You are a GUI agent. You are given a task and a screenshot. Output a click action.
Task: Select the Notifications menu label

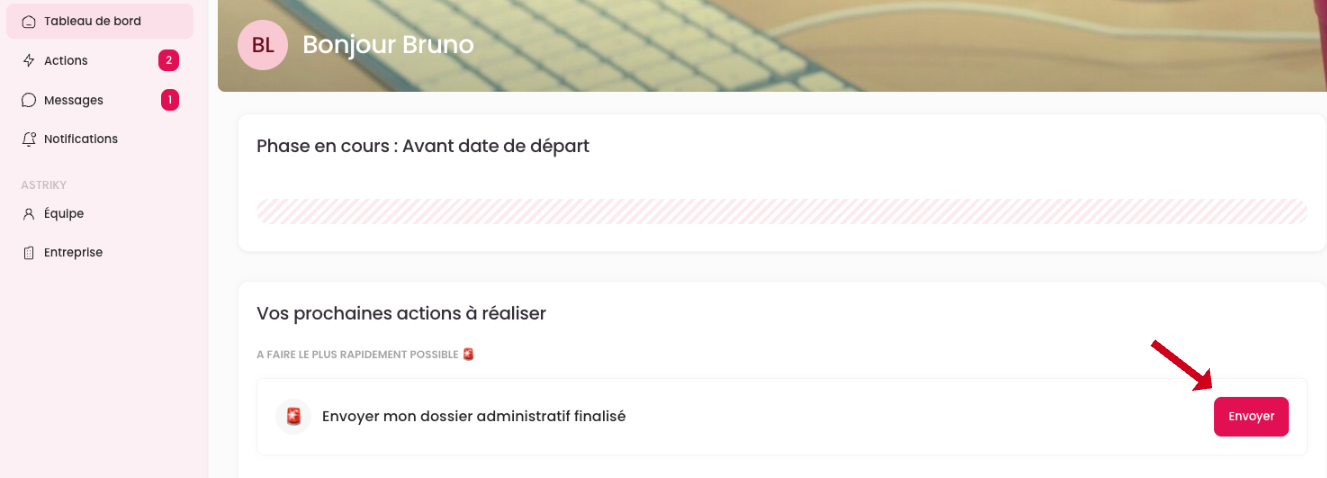[81, 139]
